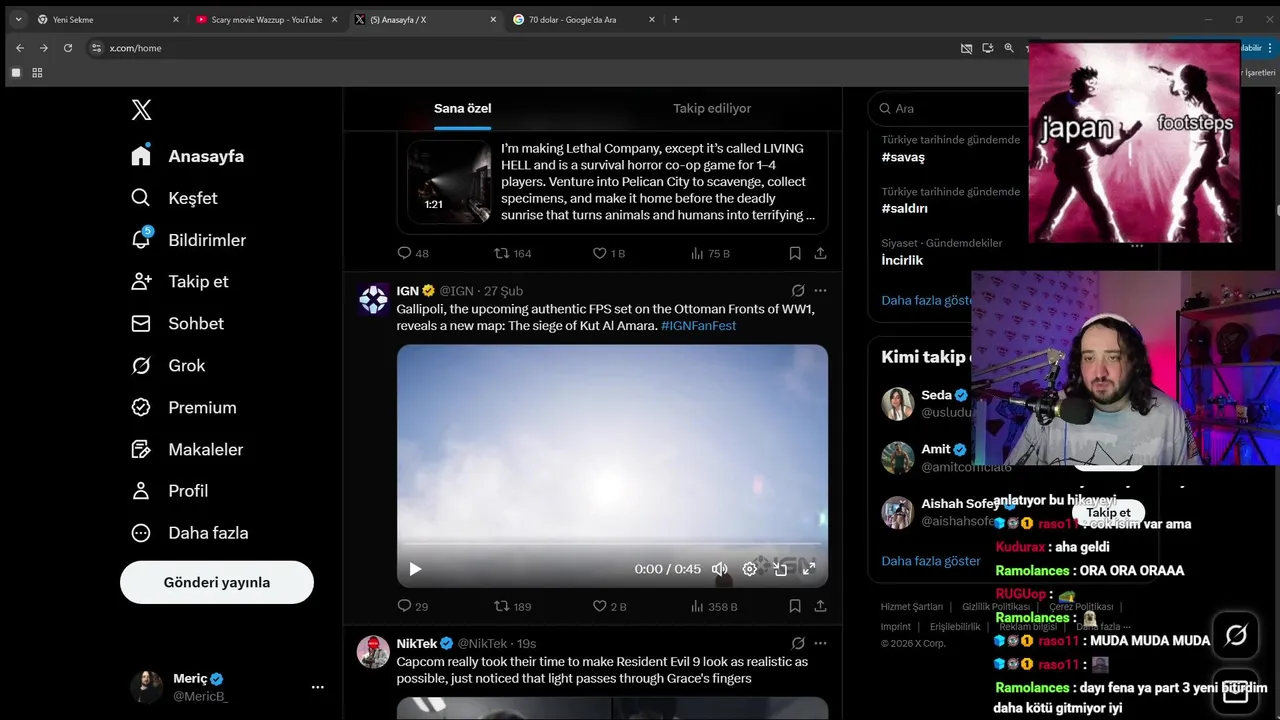Image resolution: width=1280 pixels, height=720 pixels.
Task: Open more options on the NikTek post
Action: [820, 643]
